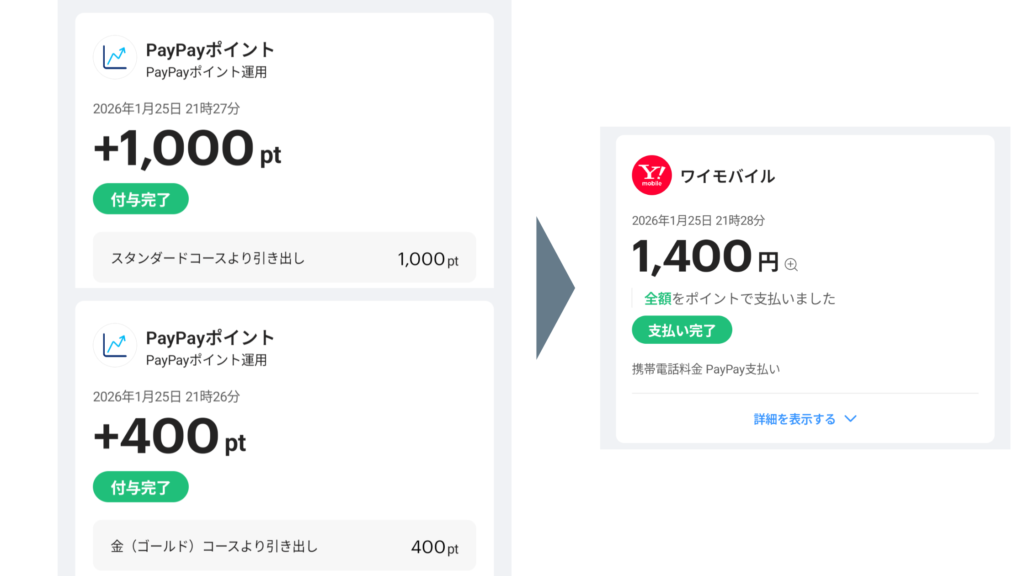Click the ワイモバイル merchant name
Screen dimensions: 1024x576
[727, 177]
